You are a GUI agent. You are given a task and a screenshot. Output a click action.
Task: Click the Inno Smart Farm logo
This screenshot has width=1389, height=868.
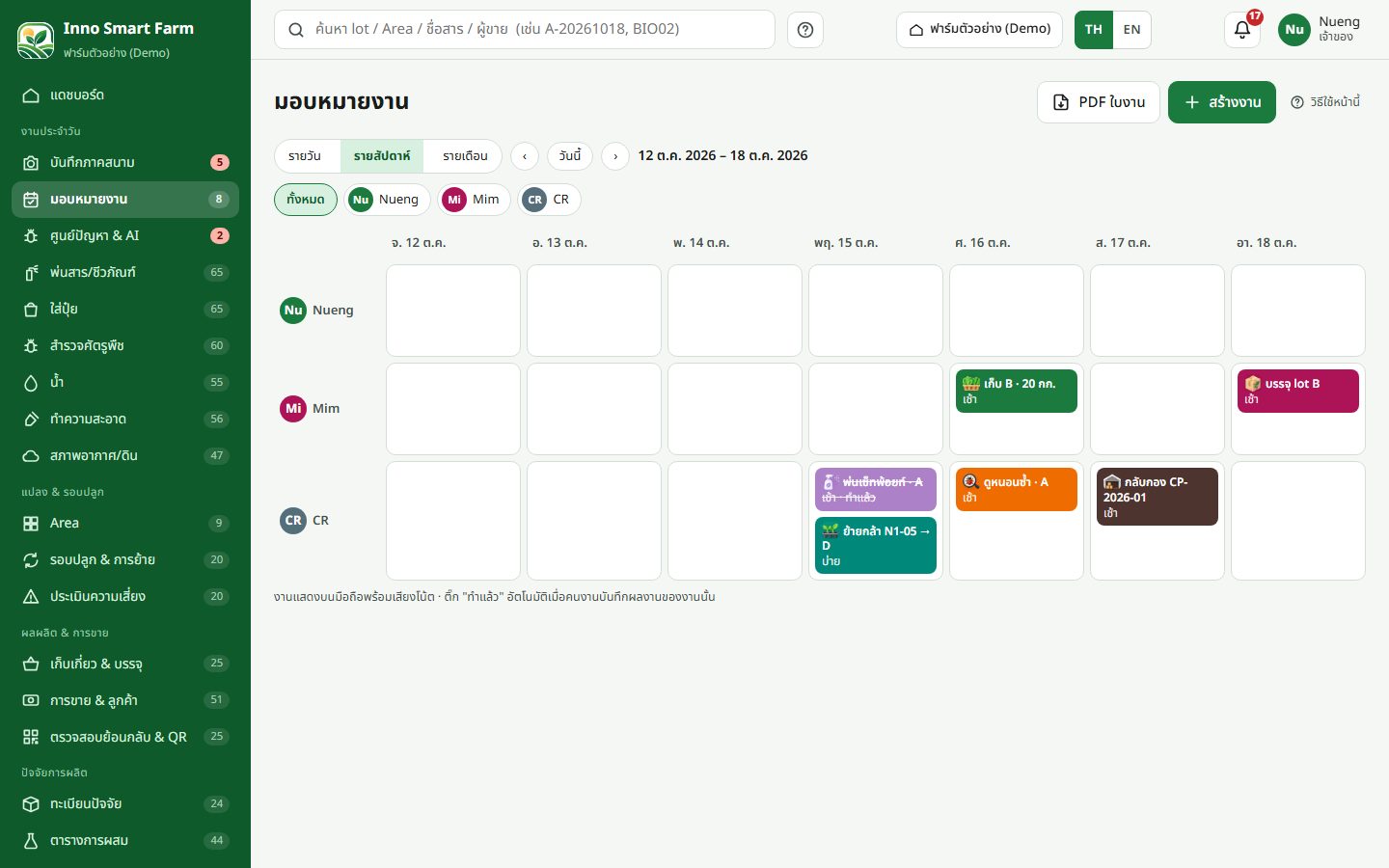click(x=36, y=41)
